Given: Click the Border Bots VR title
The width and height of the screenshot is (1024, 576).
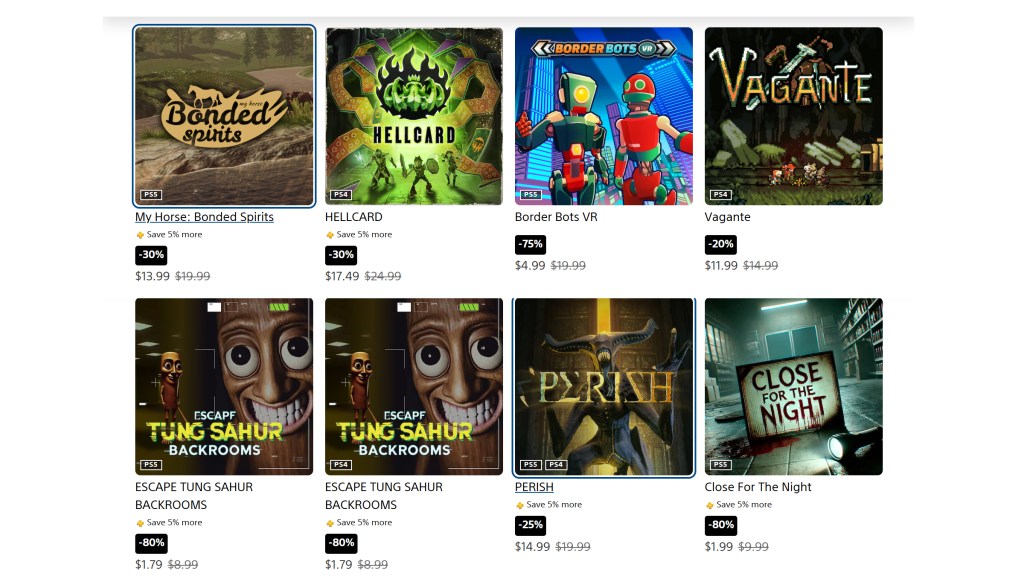Looking at the screenshot, I should pyautogui.click(x=556, y=217).
